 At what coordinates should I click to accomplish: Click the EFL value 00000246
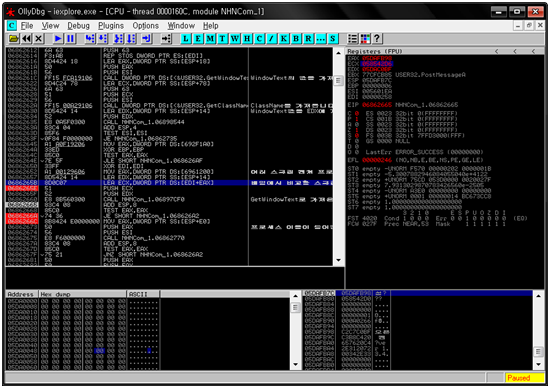coord(377,160)
